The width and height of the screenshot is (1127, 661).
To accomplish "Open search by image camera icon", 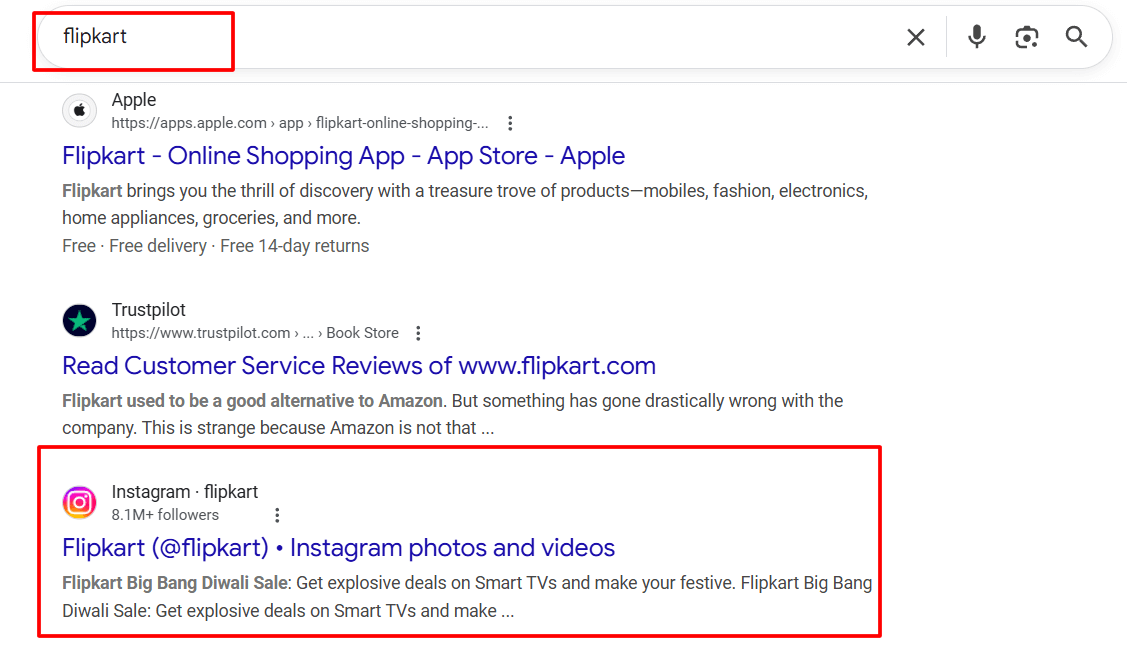I will tap(1026, 38).
